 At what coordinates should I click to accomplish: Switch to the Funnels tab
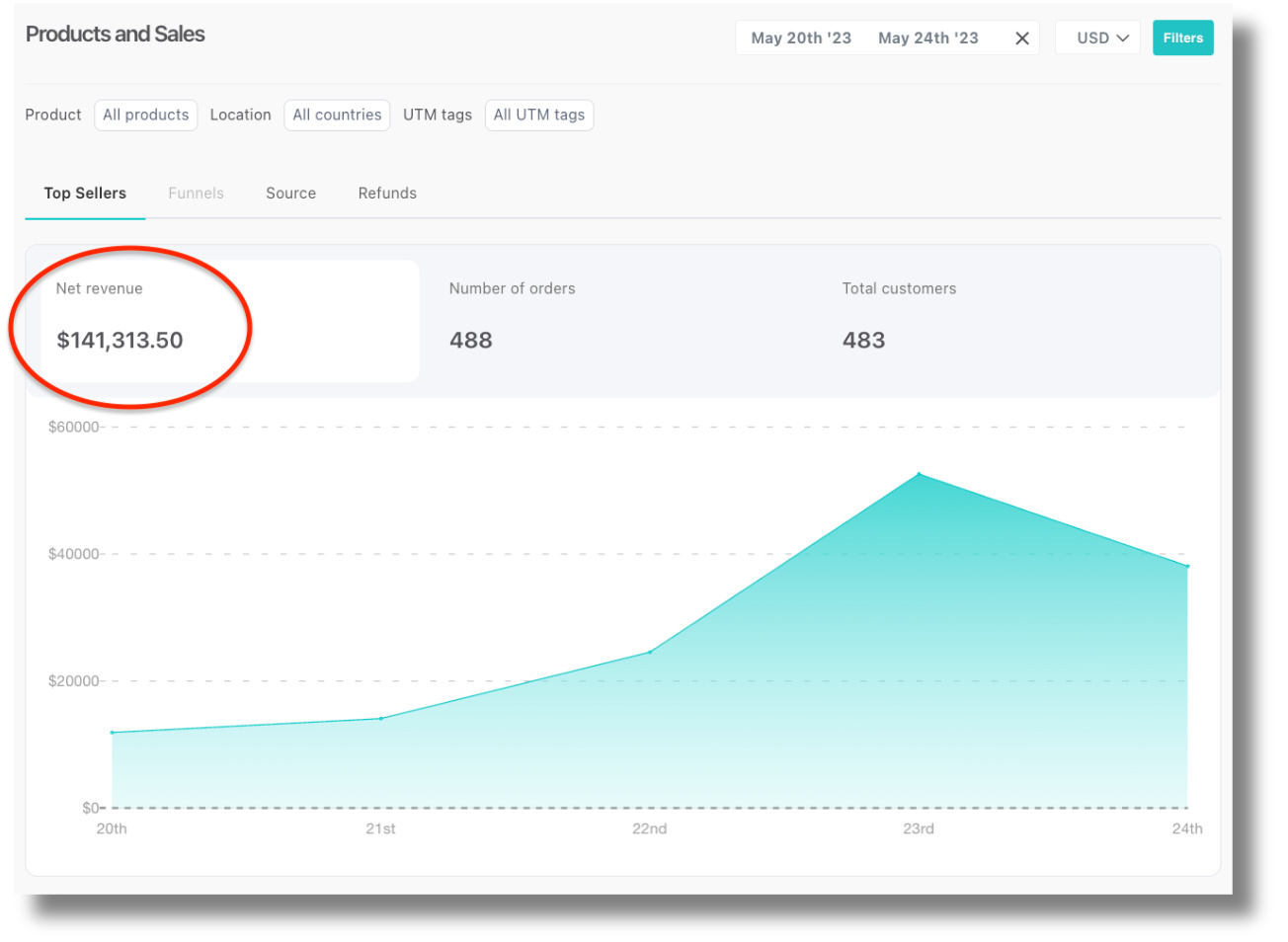pyautogui.click(x=196, y=194)
